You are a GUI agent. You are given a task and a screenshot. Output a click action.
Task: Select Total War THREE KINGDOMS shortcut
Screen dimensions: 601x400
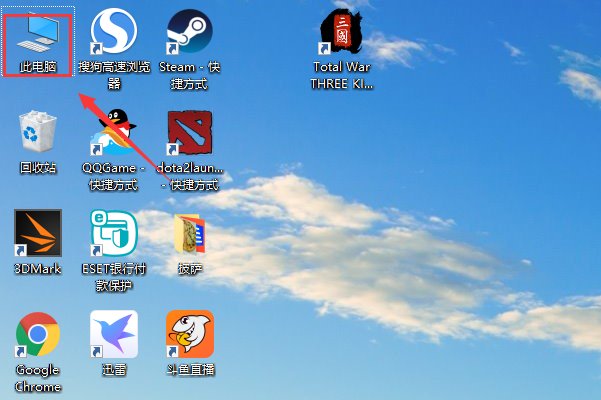click(341, 31)
